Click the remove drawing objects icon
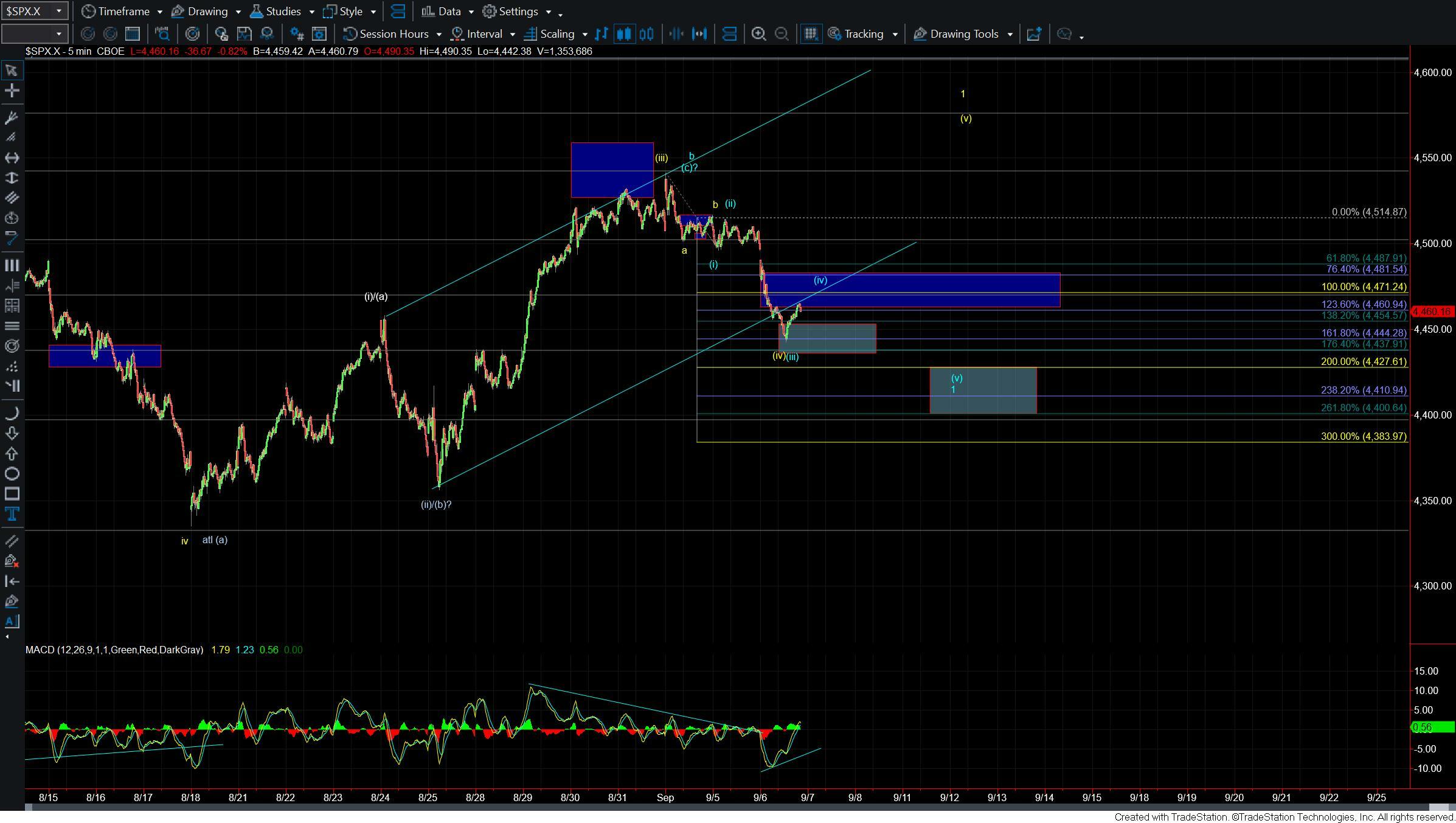Viewport: 1456px width, 823px height. tap(12, 561)
